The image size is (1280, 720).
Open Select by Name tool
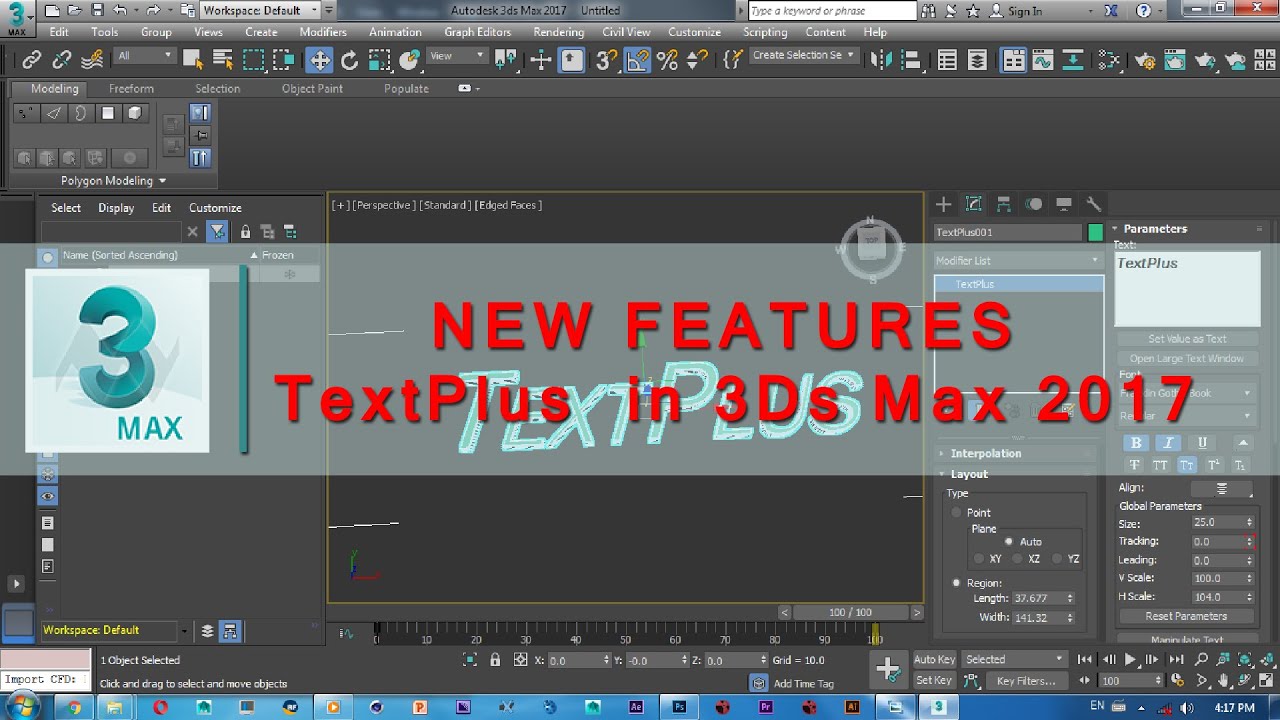pos(224,60)
